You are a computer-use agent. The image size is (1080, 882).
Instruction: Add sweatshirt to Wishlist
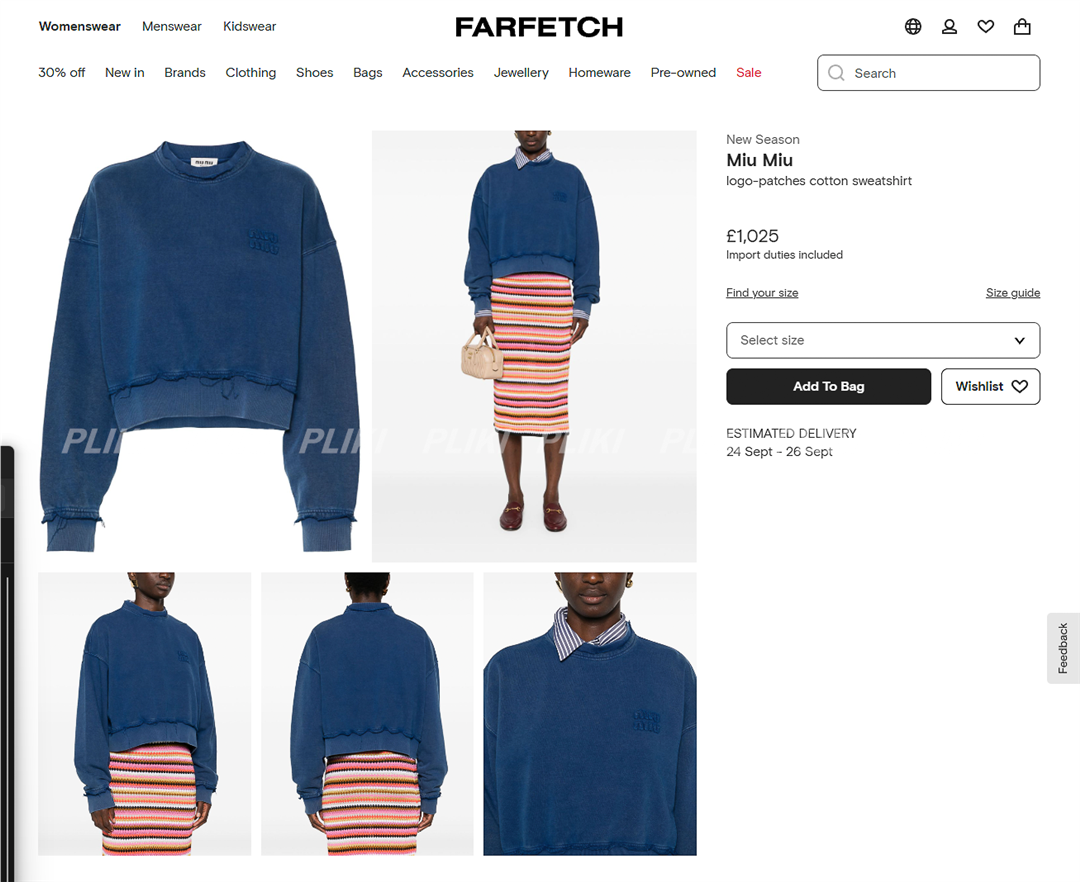[990, 386]
